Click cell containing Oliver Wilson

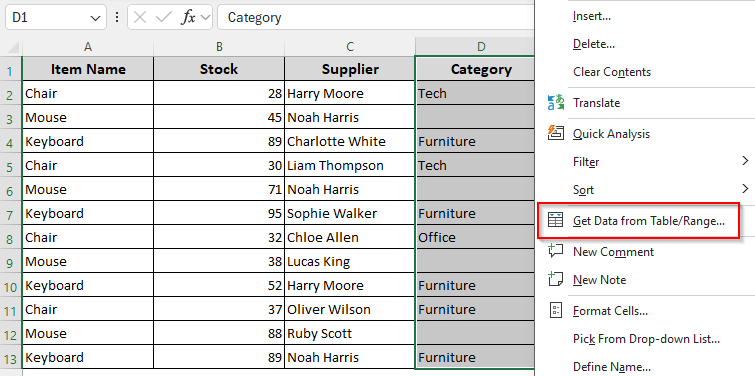point(350,309)
